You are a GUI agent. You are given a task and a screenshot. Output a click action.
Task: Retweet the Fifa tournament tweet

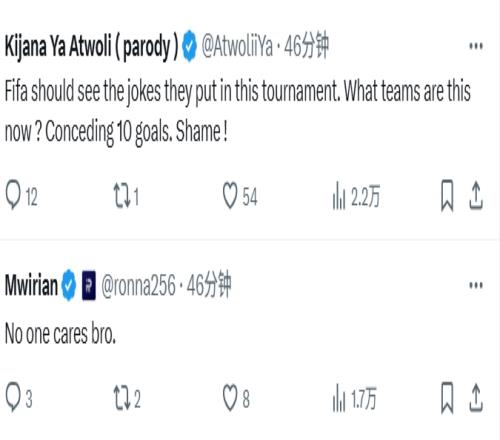click(x=126, y=196)
